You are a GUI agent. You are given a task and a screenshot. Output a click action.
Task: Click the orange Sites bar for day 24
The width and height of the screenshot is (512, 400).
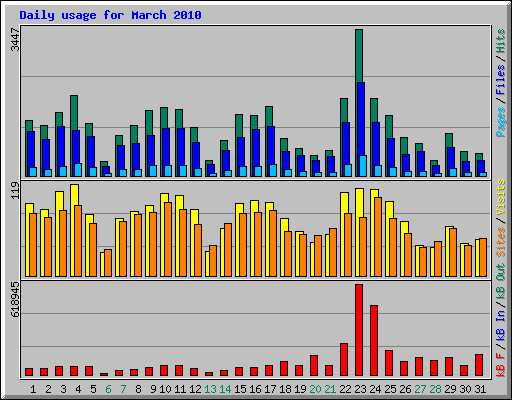click(x=378, y=237)
